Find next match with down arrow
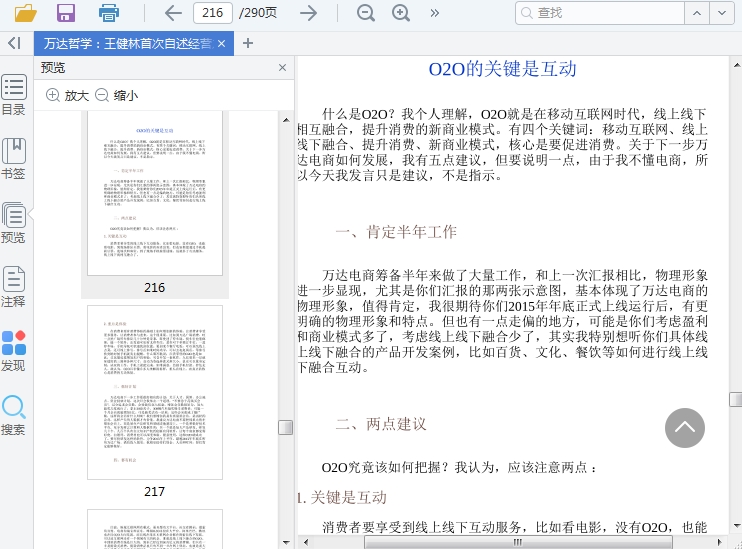The height and width of the screenshot is (549, 742). point(722,13)
